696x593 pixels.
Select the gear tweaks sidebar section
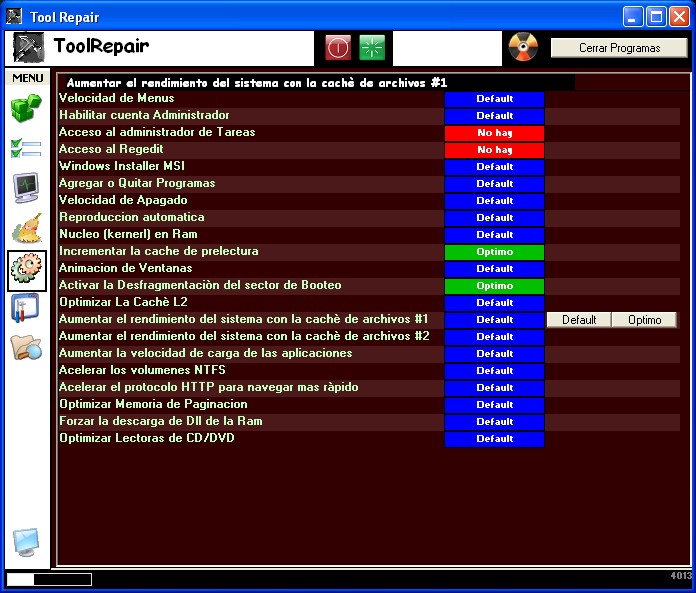click(27, 270)
